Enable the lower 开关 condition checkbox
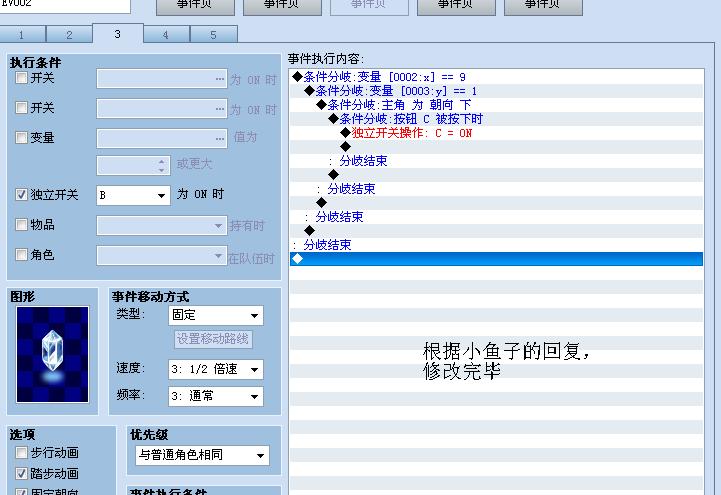721x495 pixels. pos(21,108)
